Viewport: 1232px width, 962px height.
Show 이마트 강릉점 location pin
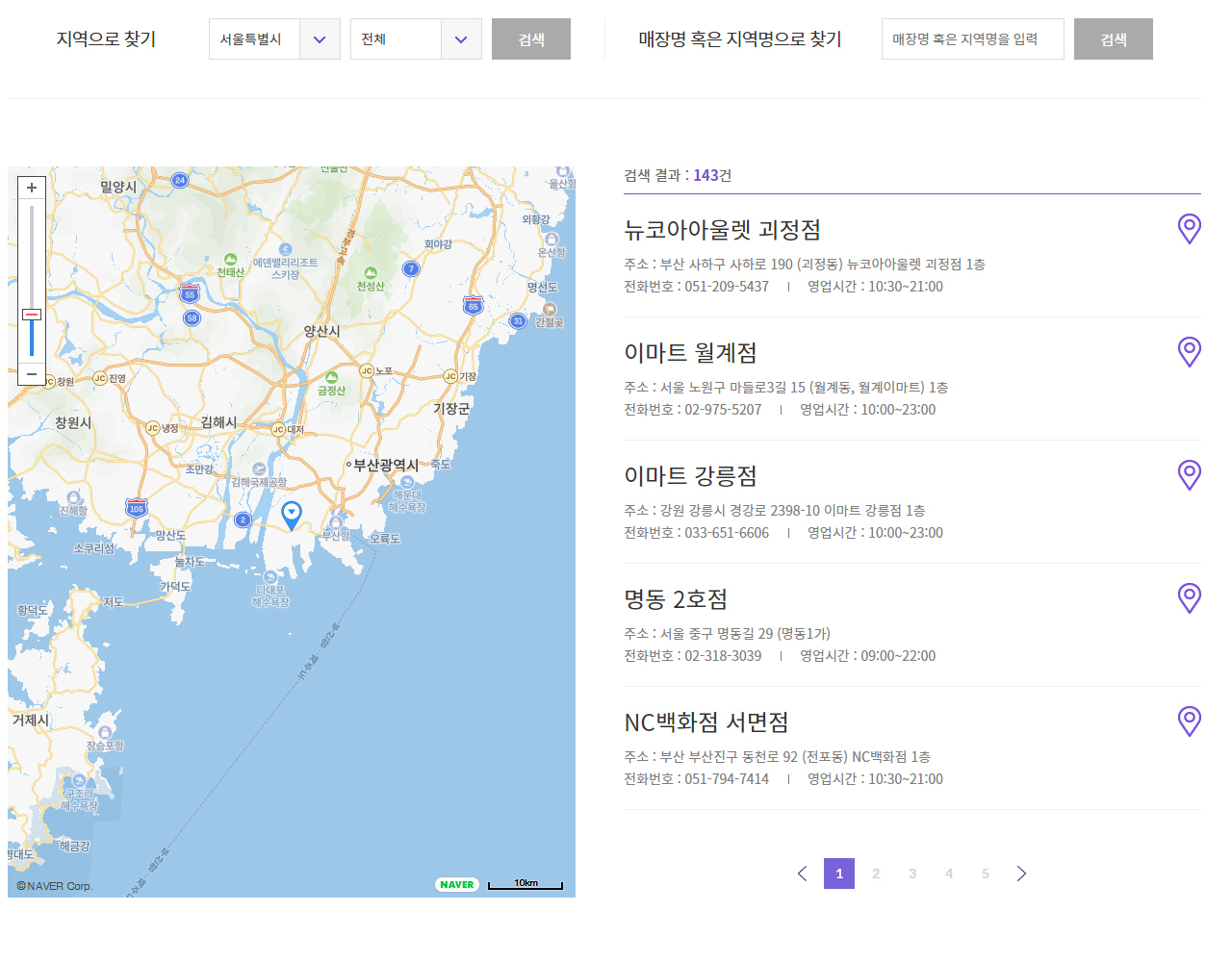coord(1190,475)
